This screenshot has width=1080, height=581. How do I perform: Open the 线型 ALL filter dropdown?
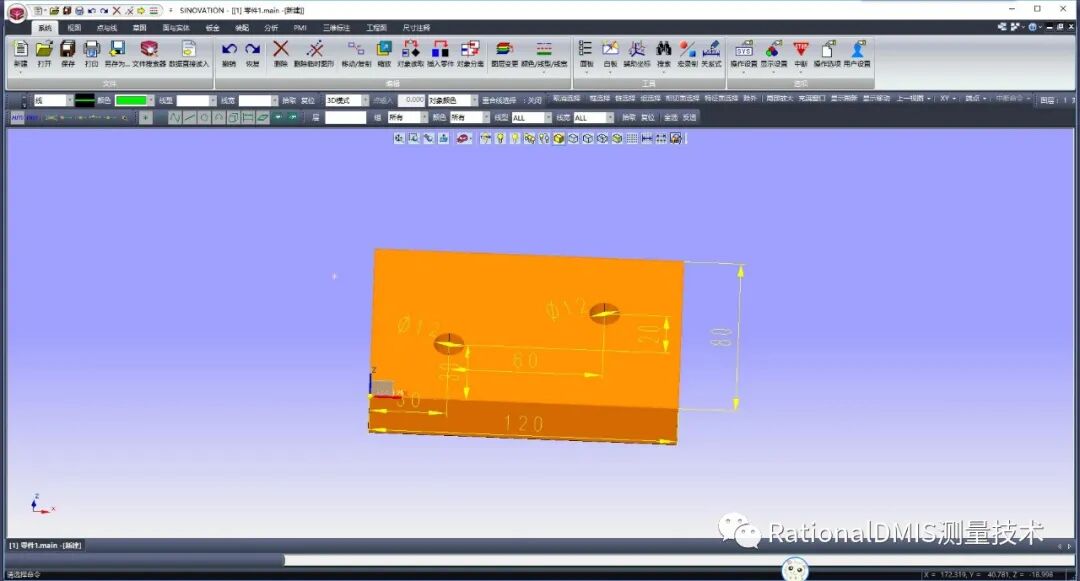549,117
